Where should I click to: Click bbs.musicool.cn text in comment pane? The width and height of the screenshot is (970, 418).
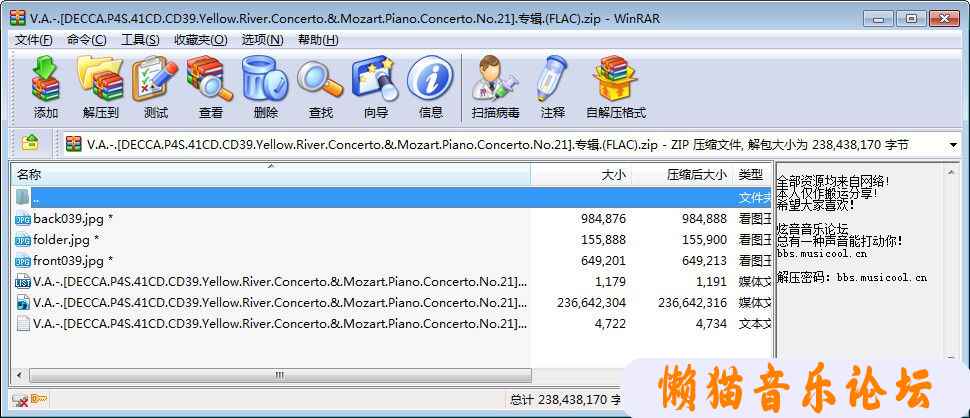[x=822, y=254]
